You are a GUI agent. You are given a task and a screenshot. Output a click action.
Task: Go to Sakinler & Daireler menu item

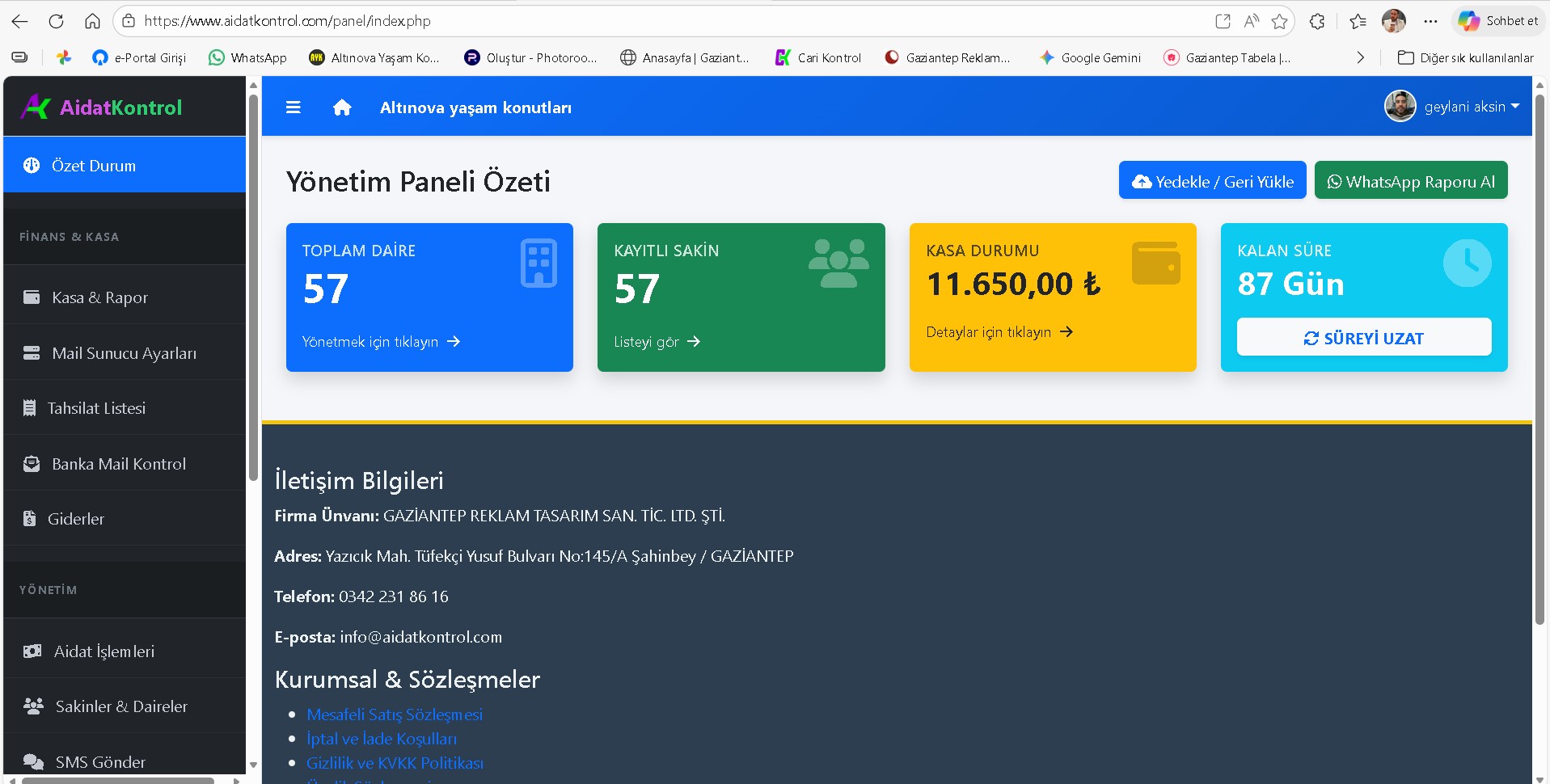[x=121, y=706]
